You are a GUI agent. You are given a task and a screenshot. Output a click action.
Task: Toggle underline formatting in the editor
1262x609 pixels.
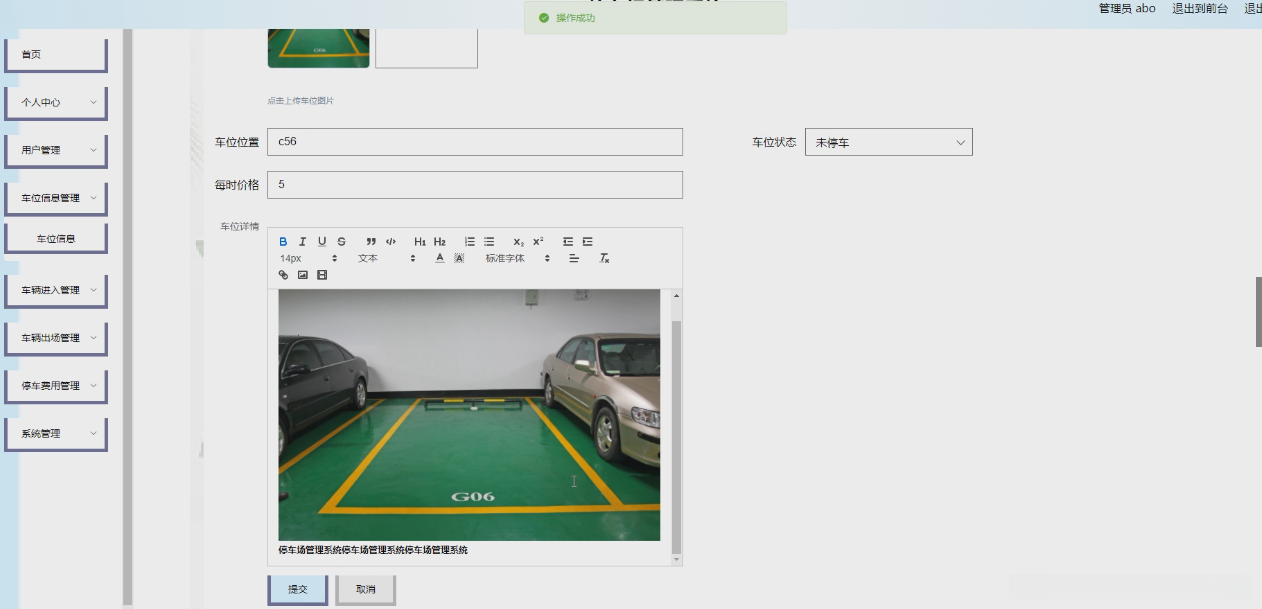[x=322, y=242]
